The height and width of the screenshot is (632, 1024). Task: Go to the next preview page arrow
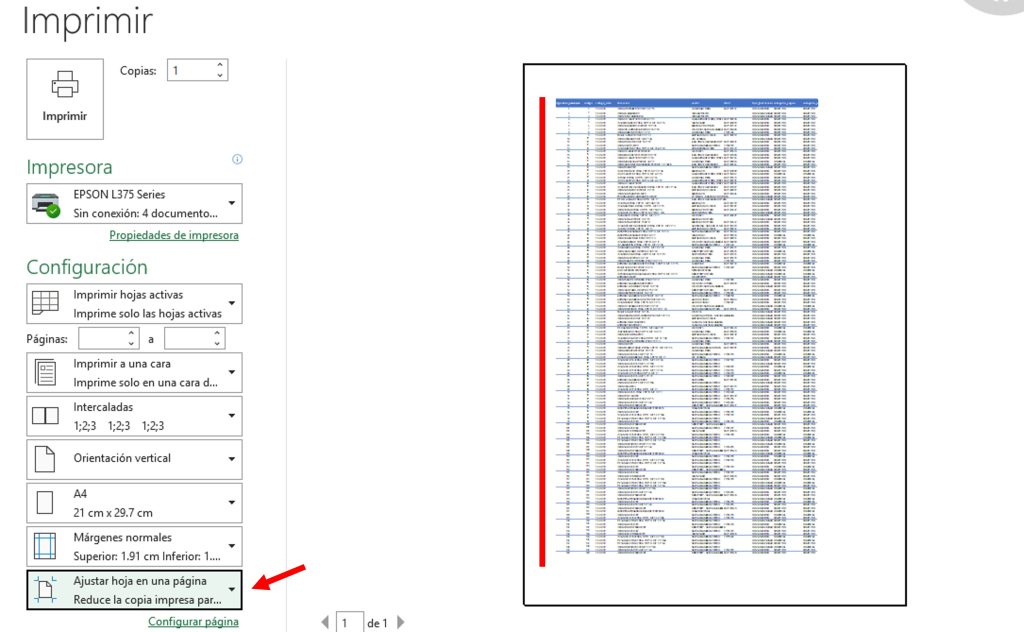tap(401, 622)
